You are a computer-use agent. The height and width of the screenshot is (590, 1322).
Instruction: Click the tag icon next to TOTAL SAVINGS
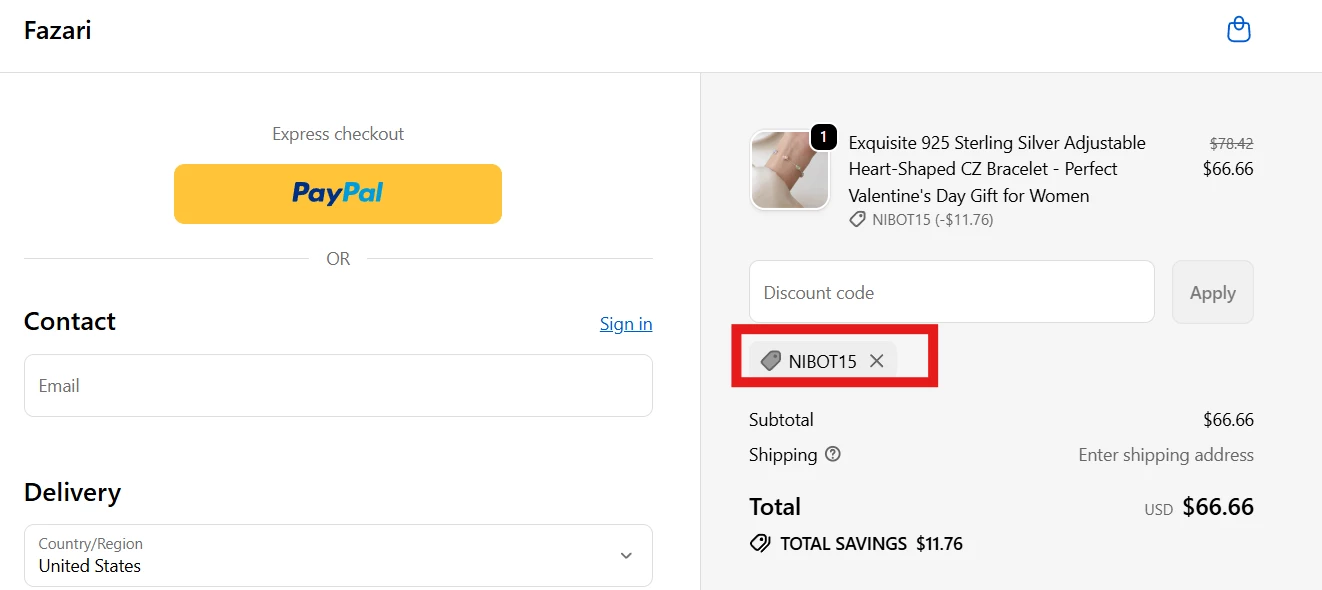click(x=758, y=543)
